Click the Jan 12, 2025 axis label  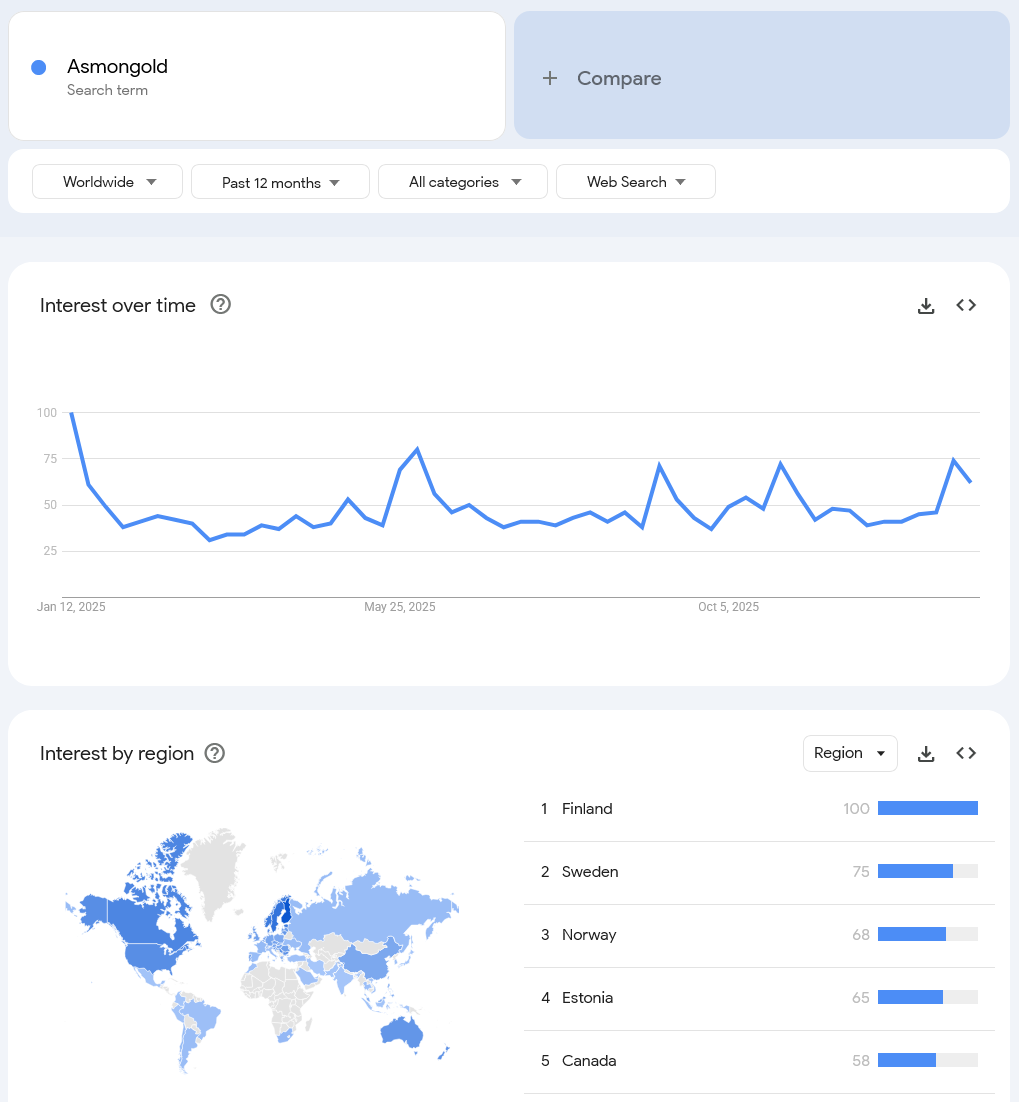[71, 607]
